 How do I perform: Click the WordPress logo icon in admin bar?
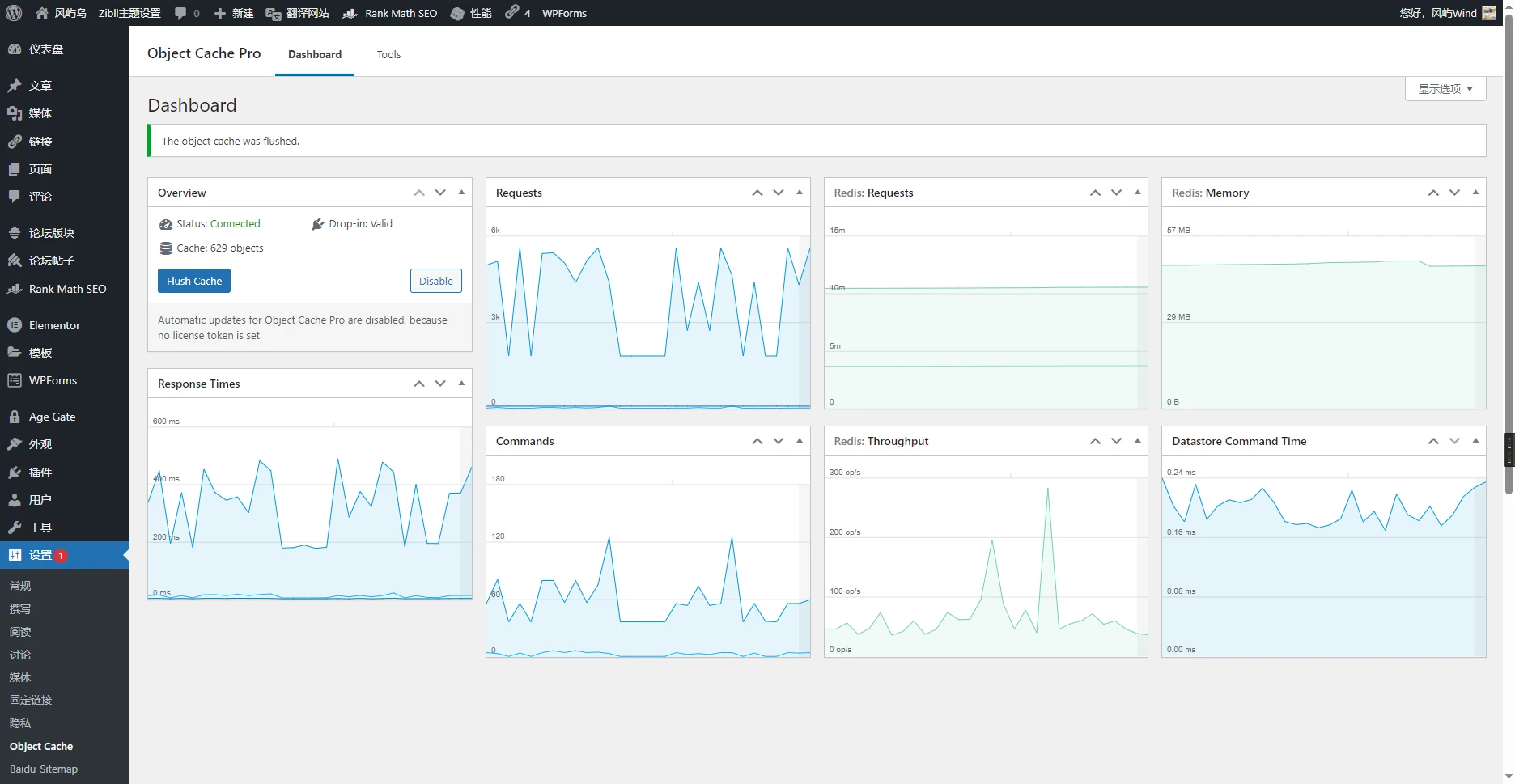pos(14,13)
